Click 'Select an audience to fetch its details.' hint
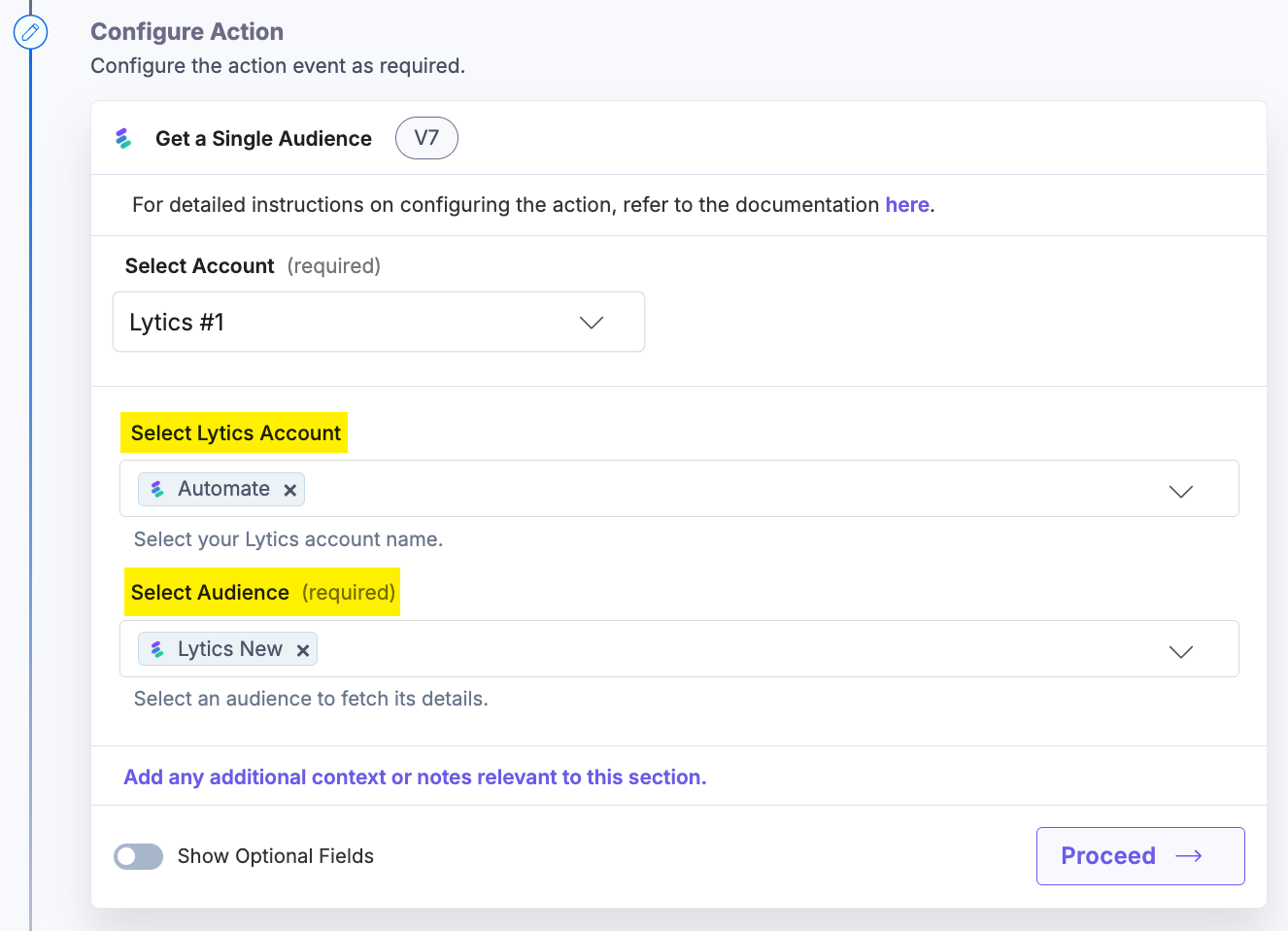 (311, 699)
